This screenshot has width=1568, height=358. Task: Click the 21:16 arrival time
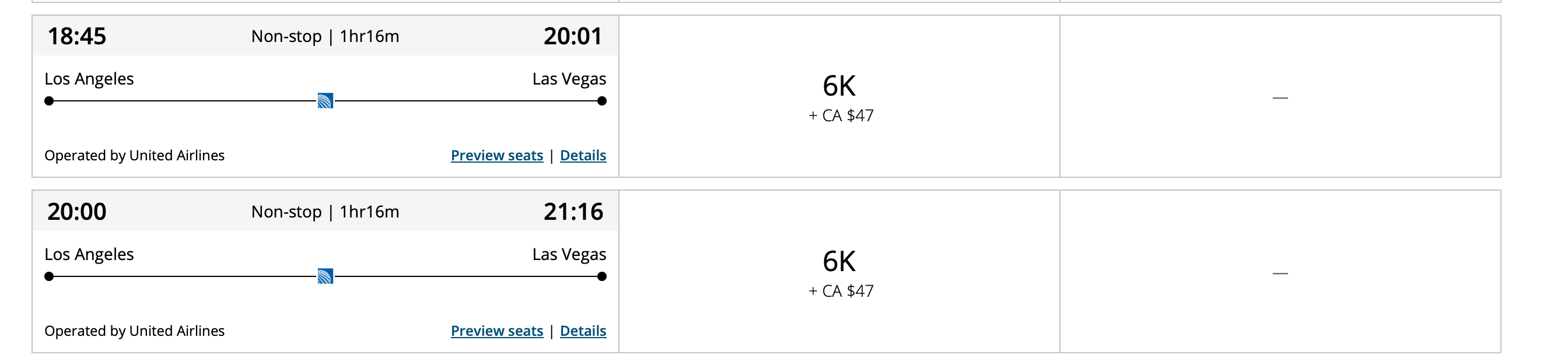pyautogui.click(x=573, y=212)
